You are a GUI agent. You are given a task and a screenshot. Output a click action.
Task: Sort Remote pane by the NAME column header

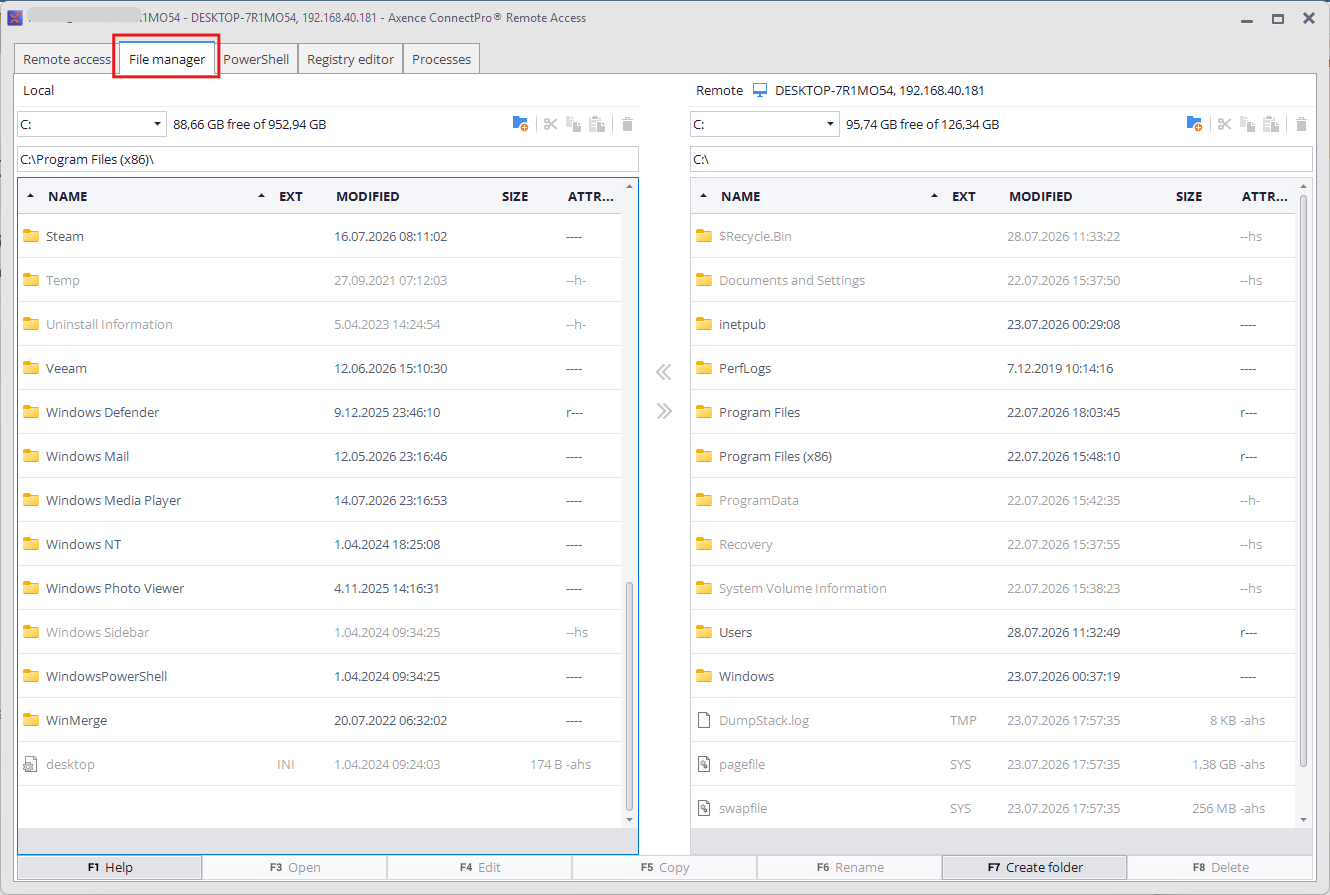(x=741, y=196)
